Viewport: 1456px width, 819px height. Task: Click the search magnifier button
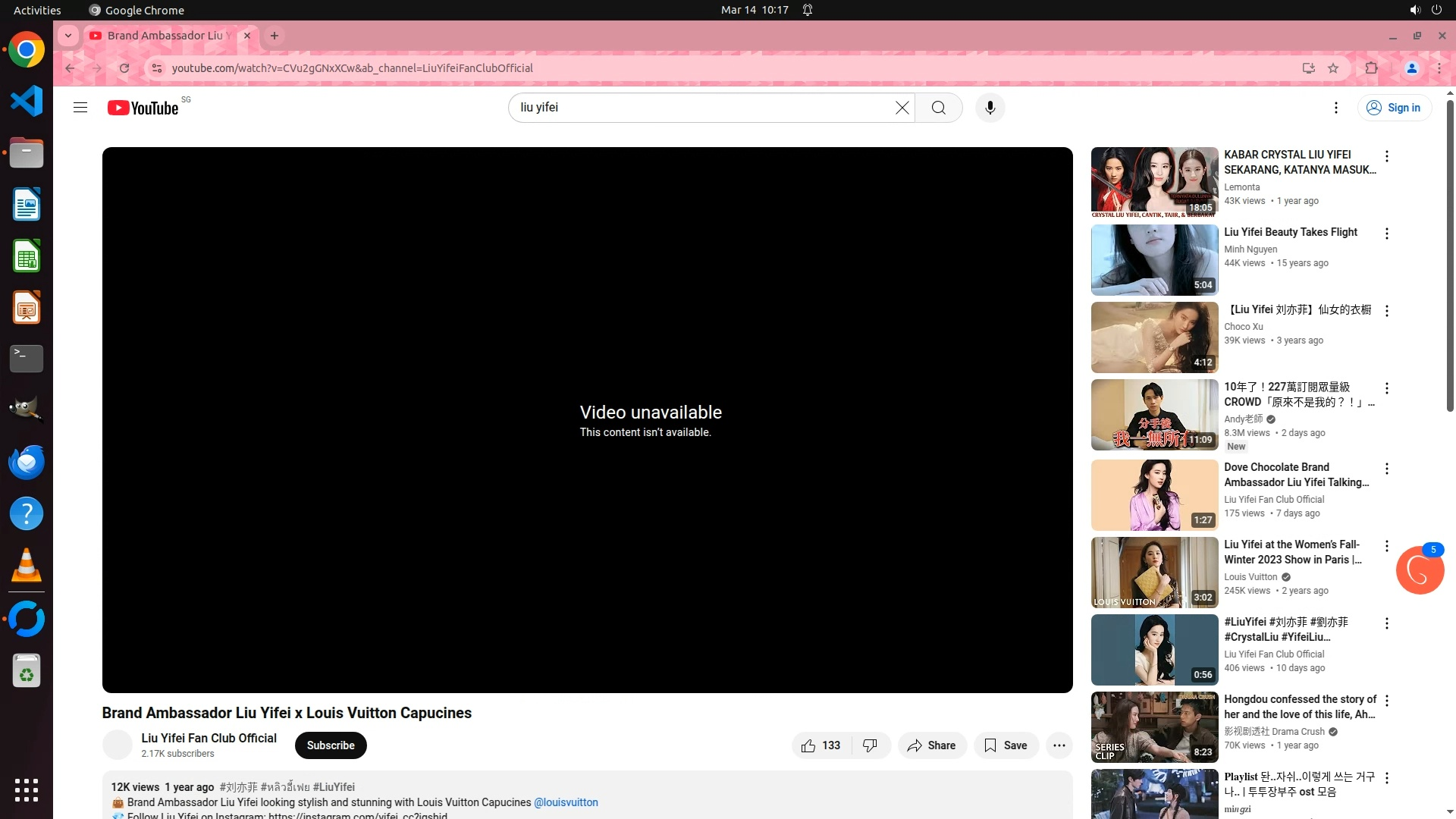939,108
